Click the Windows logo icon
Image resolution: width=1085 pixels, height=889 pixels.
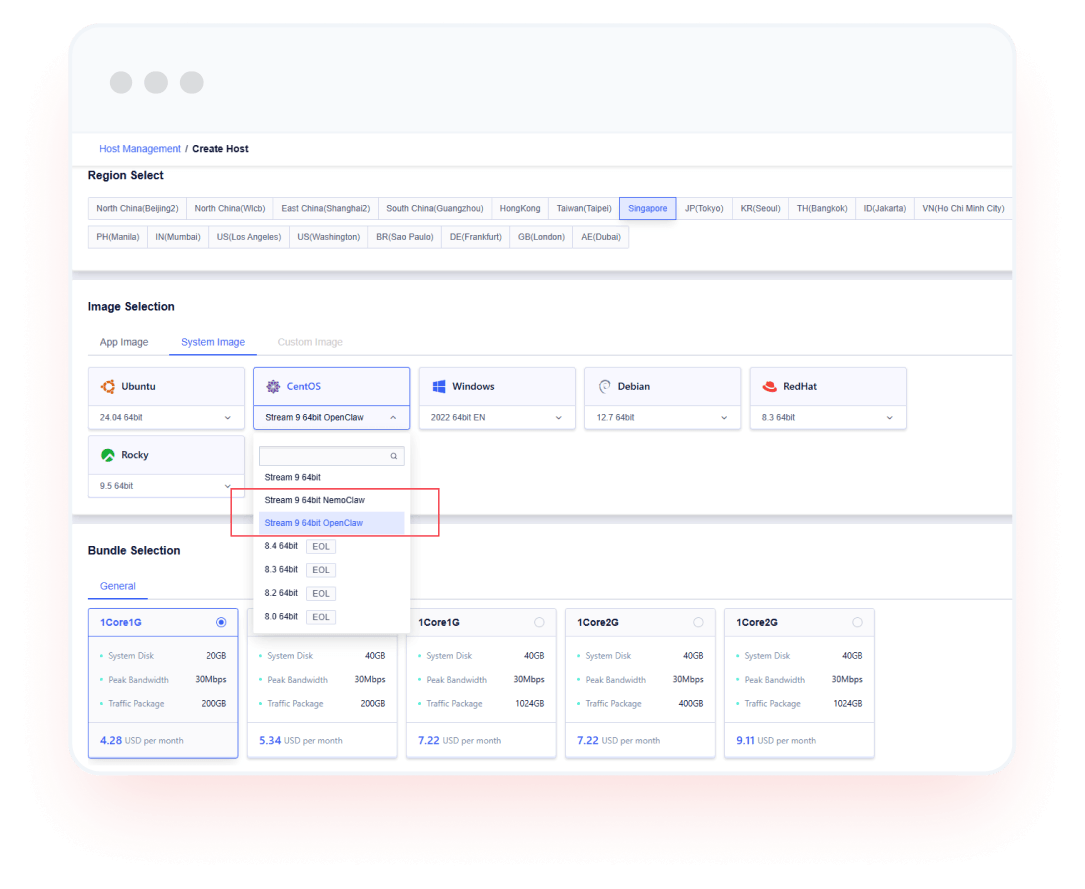click(439, 387)
